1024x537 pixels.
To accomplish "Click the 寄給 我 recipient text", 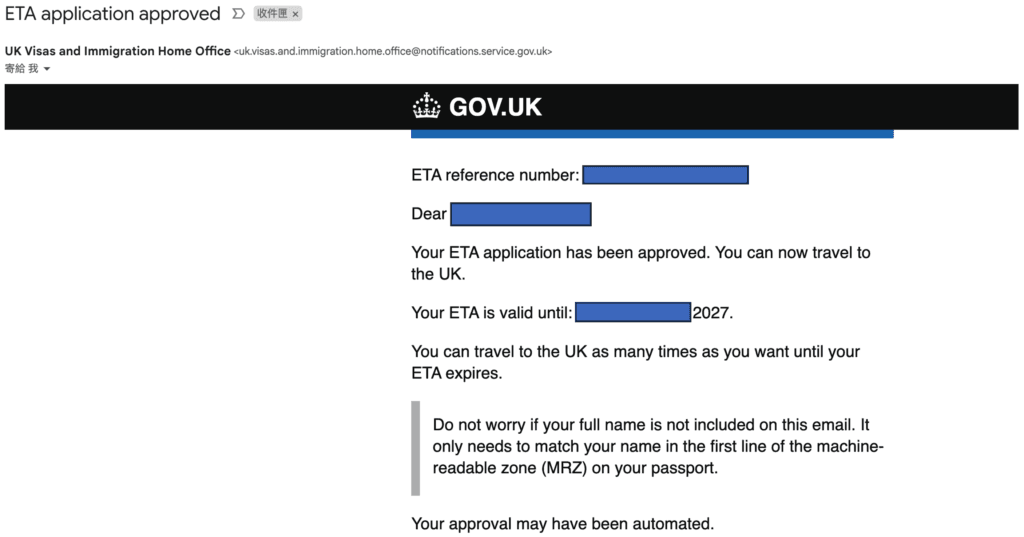I will coord(21,69).
